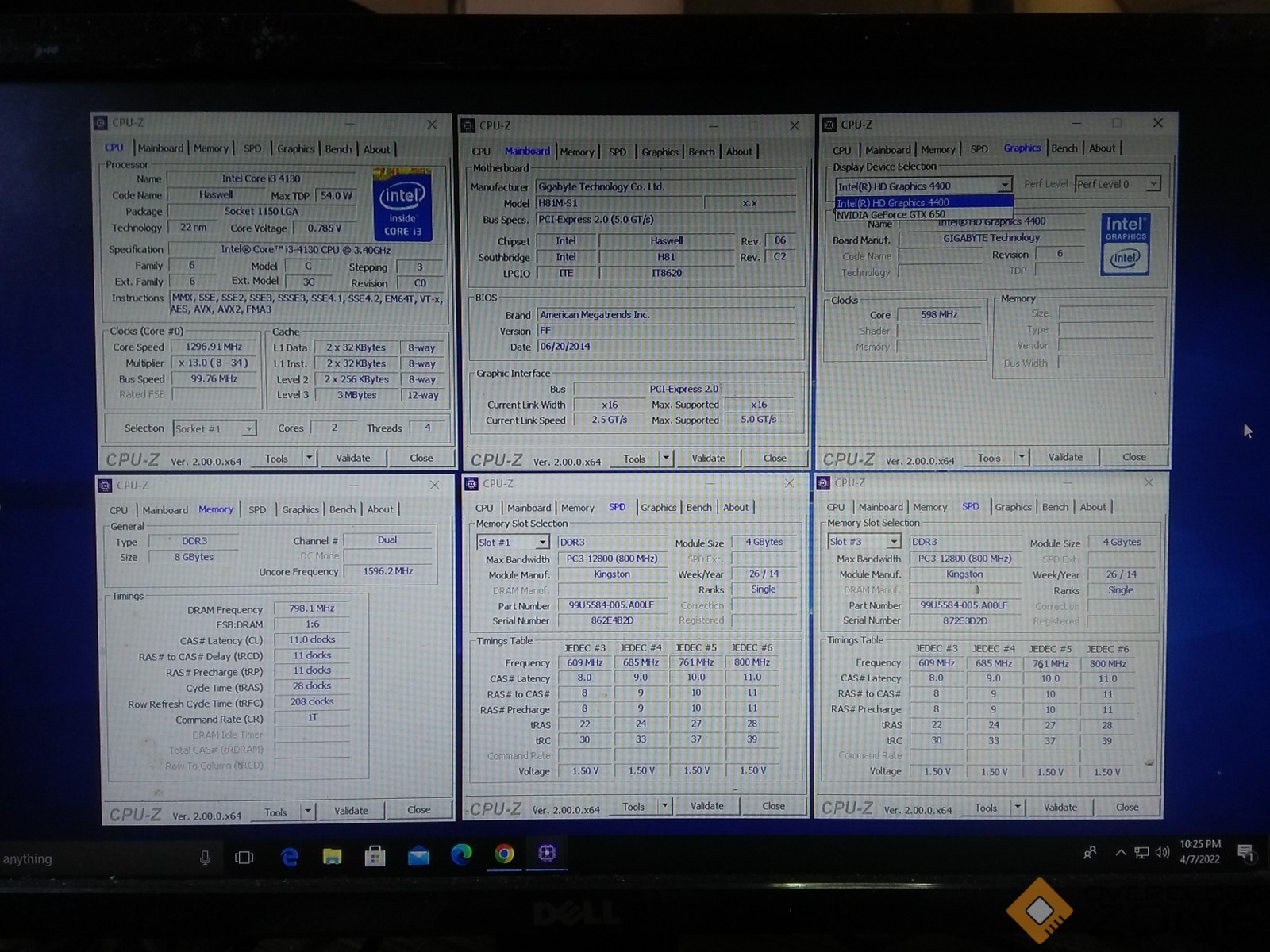1270x952 pixels.
Task: Open Microsoft Edge legacy icon in taskbar
Action: point(290,856)
